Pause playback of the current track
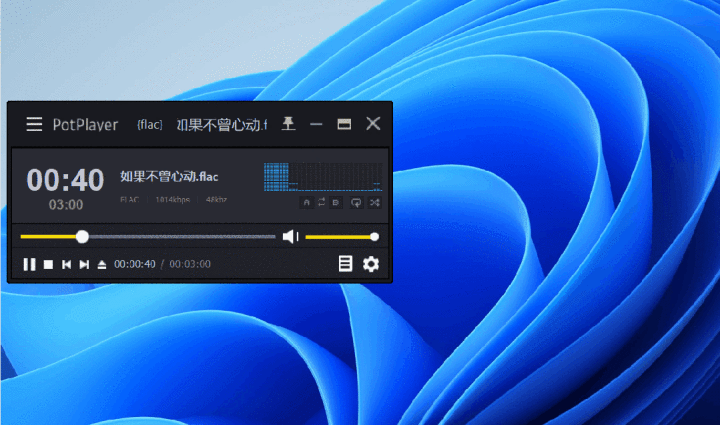720x425 pixels. 29,264
